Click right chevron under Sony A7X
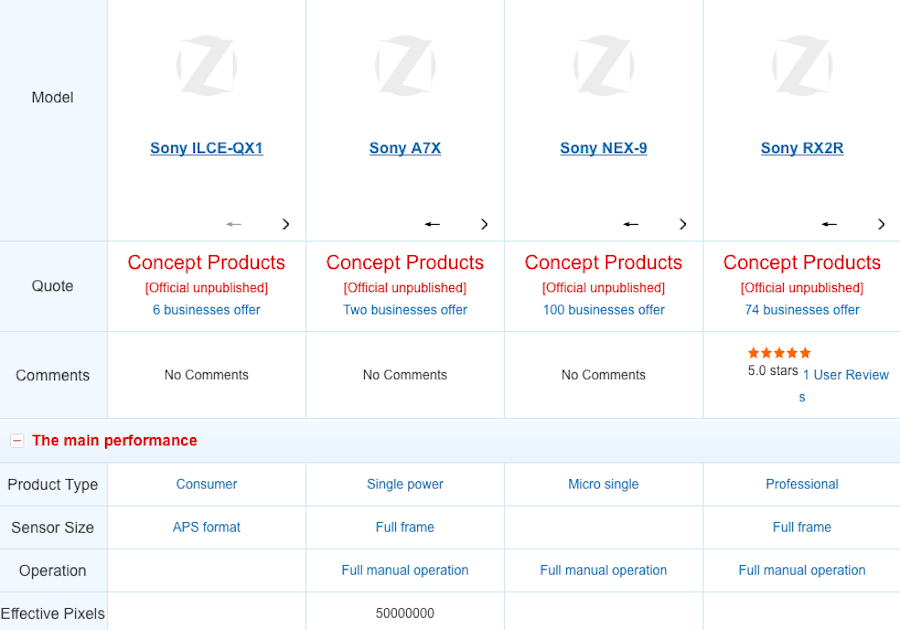The image size is (900, 630). [x=485, y=224]
